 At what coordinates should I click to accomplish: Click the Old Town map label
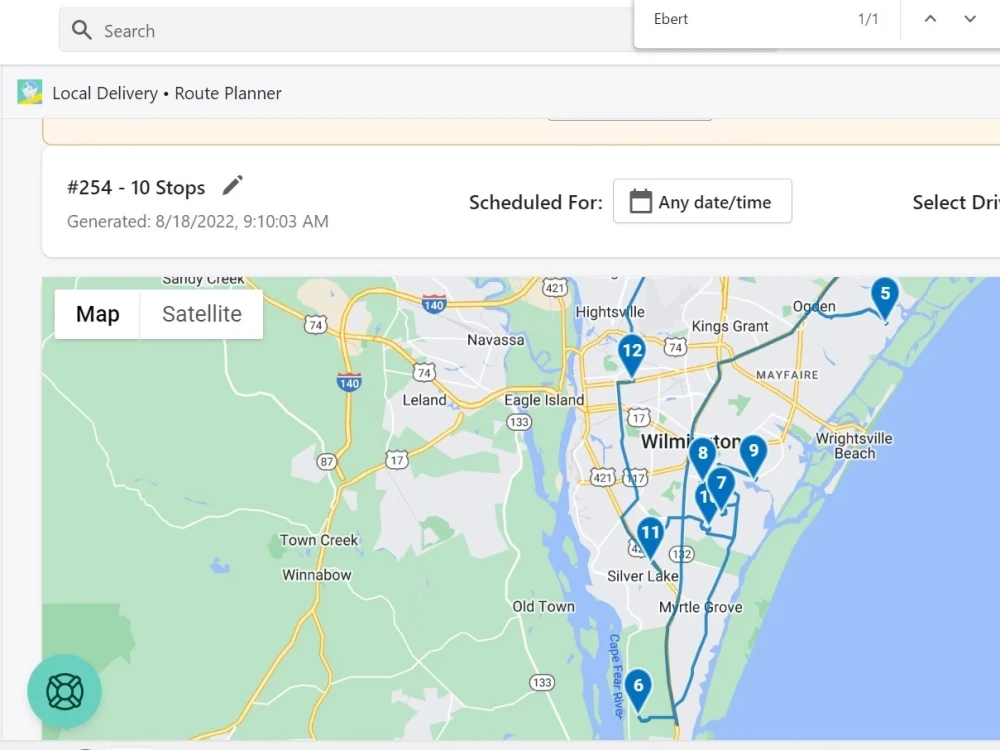(x=543, y=607)
